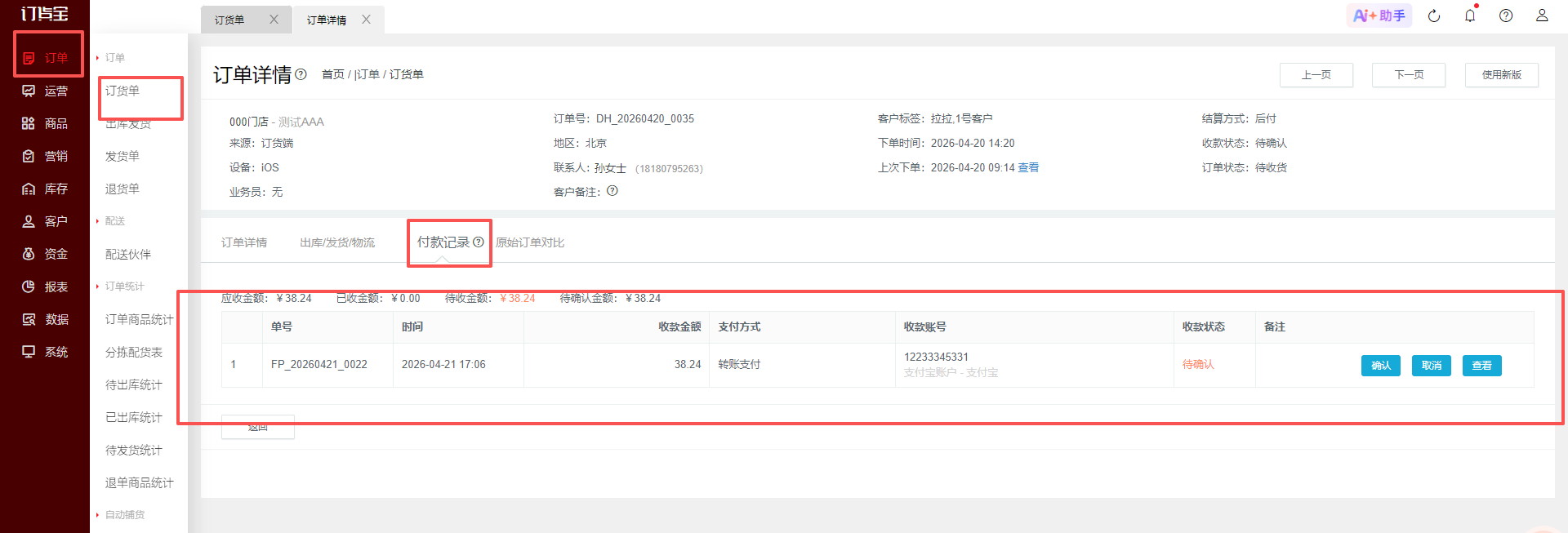The width and height of the screenshot is (1568, 533).
Task: Switch to the 订货单 top tab
Action: click(229, 20)
